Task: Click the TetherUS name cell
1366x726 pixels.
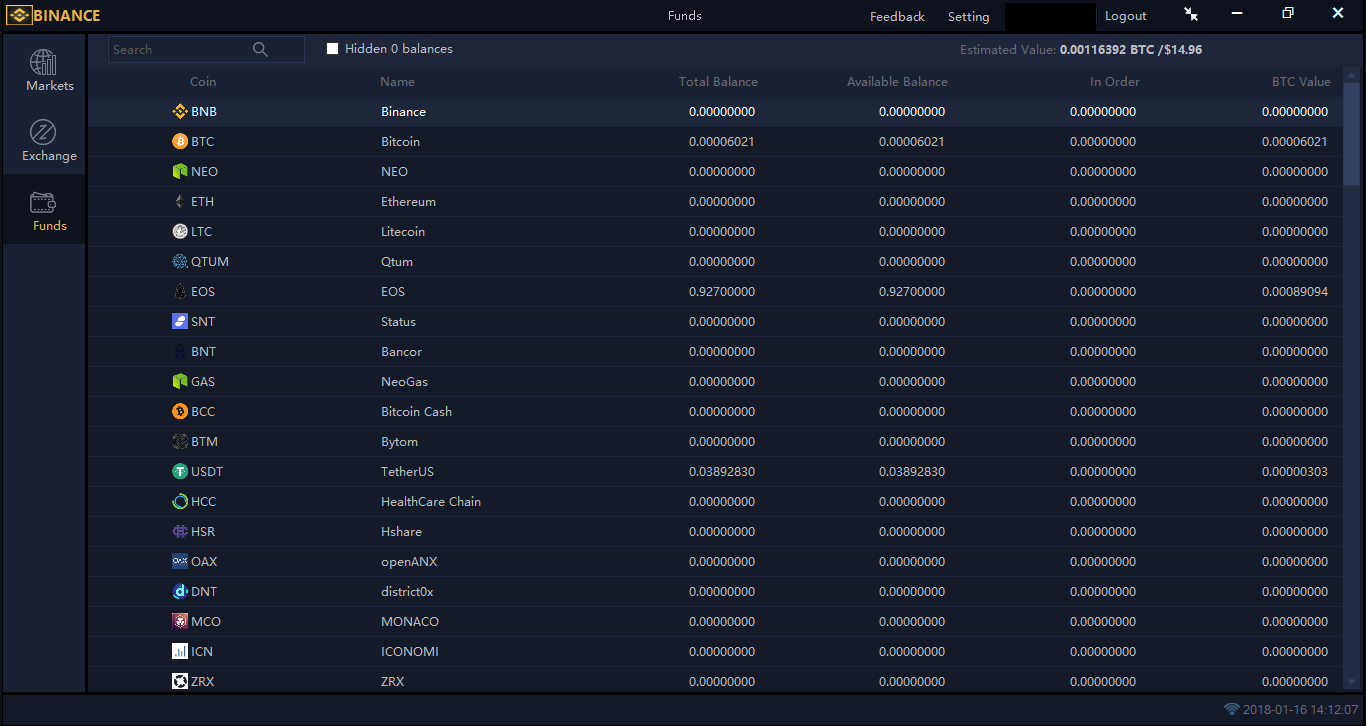Action: (407, 472)
